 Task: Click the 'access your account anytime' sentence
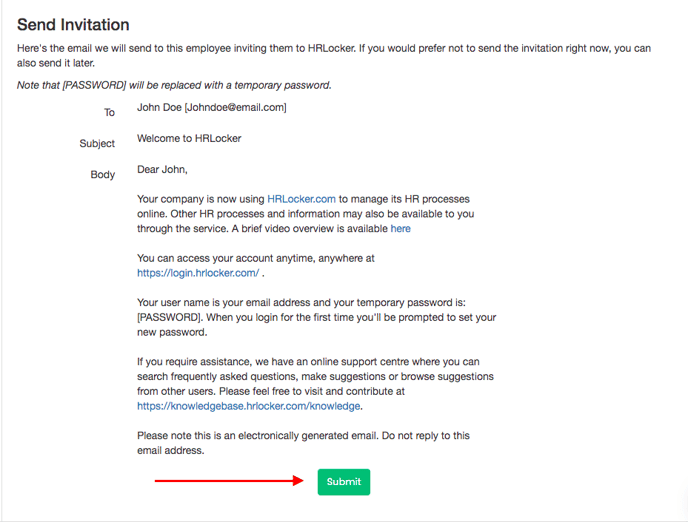[x=255, y=258]
